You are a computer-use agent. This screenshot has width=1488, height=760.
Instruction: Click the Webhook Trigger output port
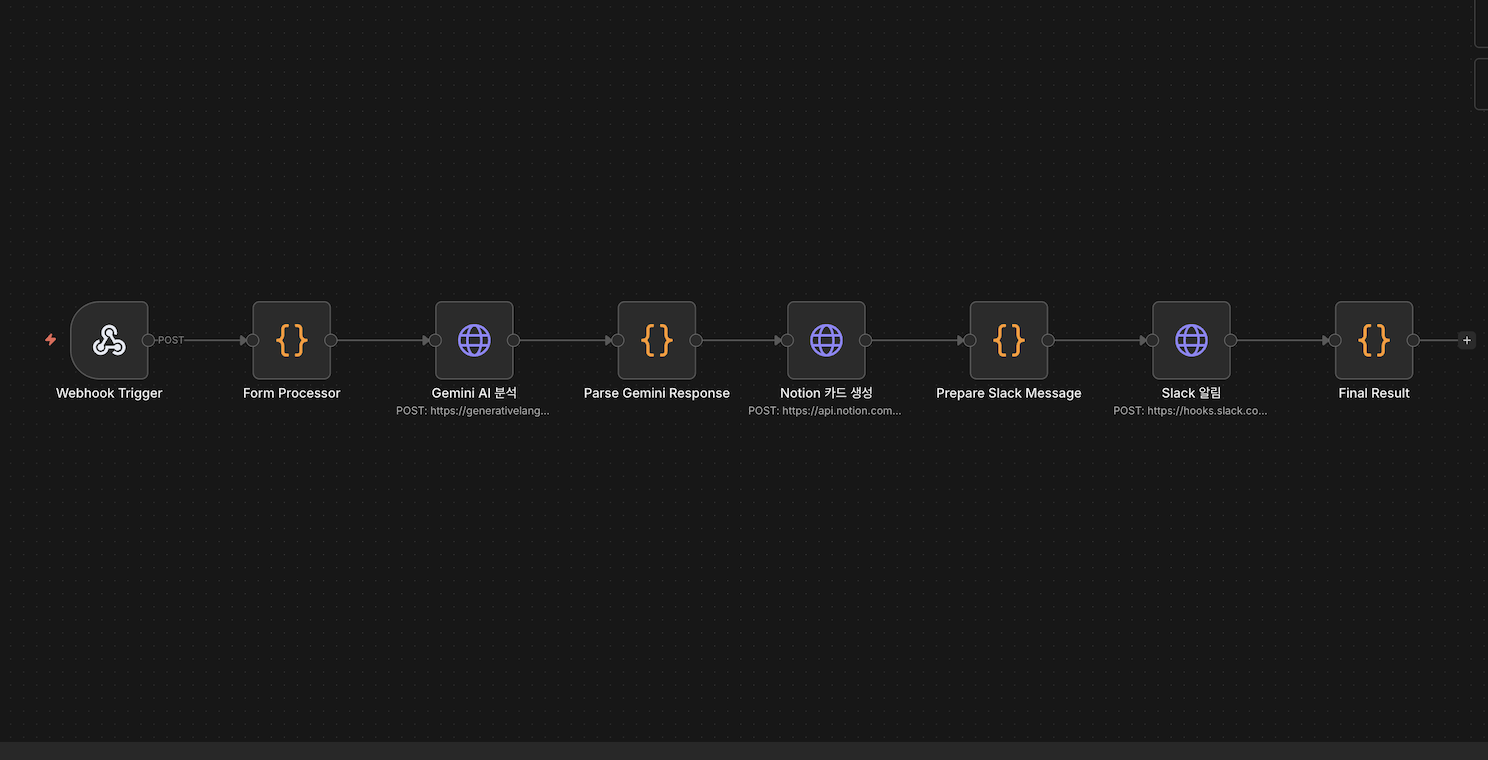coord(148,340)
